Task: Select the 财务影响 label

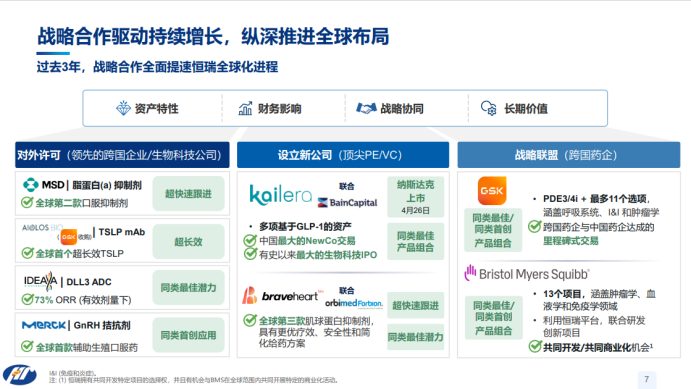Action: click(279, 108)
